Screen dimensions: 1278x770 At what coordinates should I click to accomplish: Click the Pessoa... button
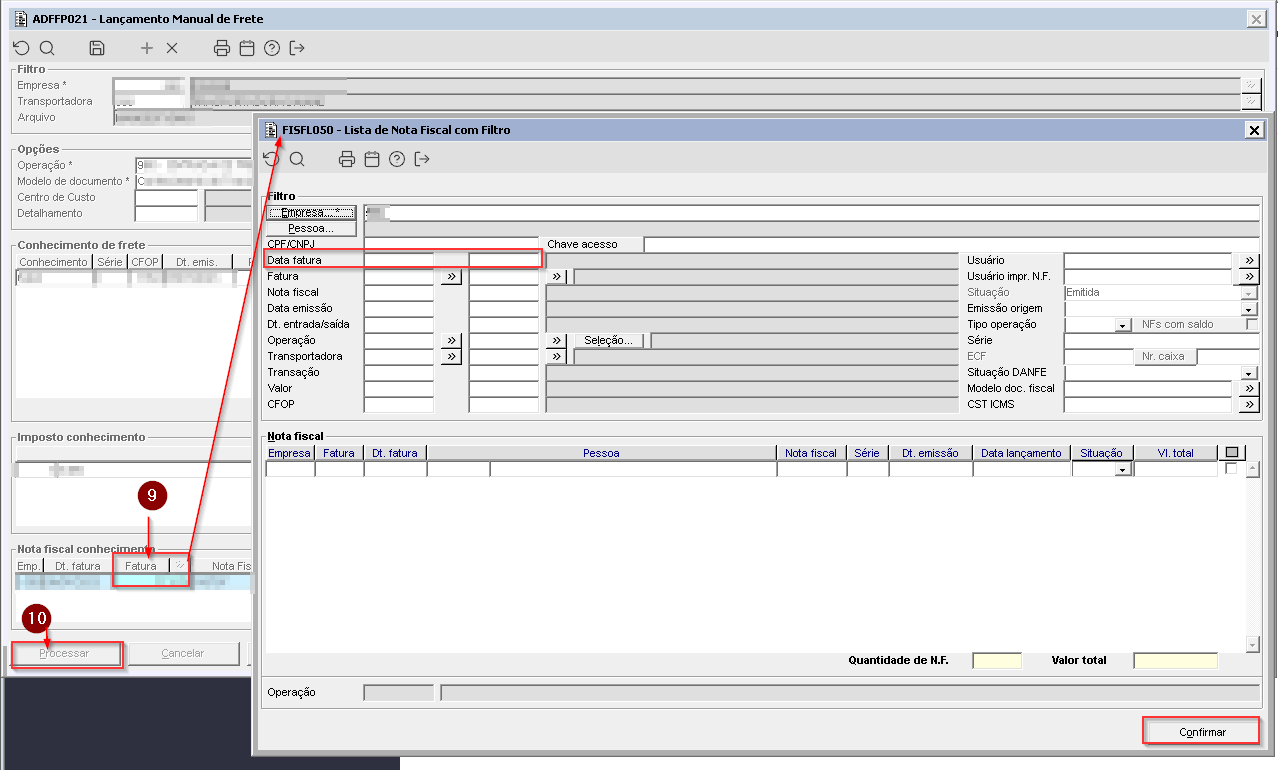tap(310, 228)
